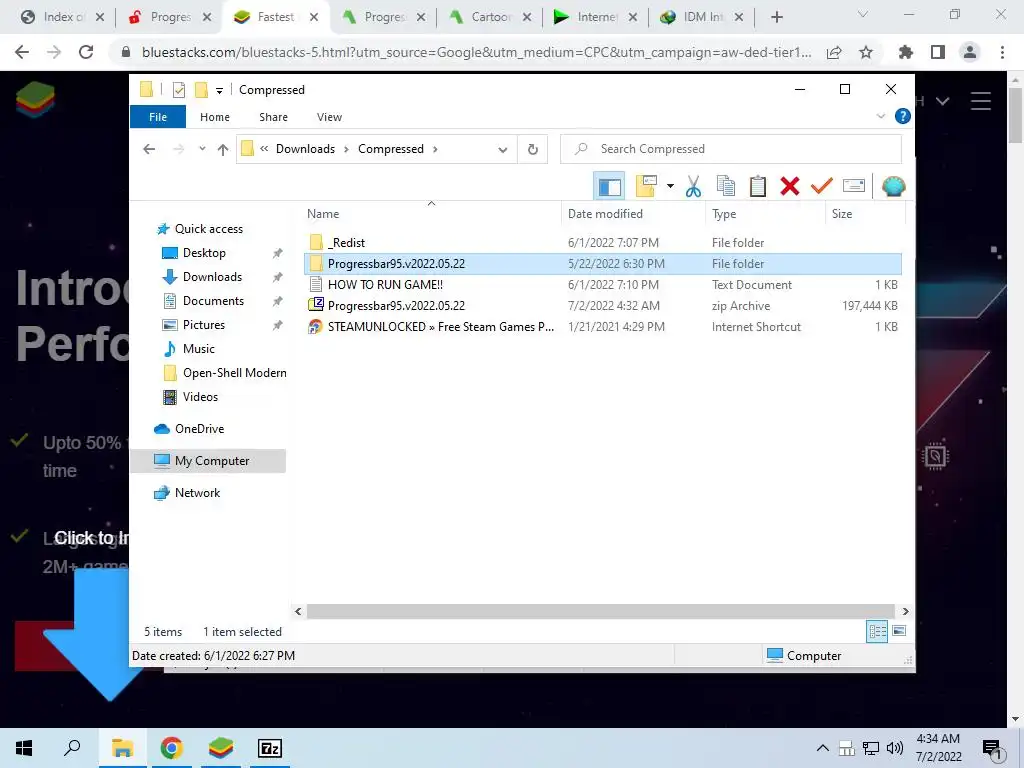This screenshot has width=1024, height=768.
Task: Click the properties checkmark in title bar
Action: point(179,90)
